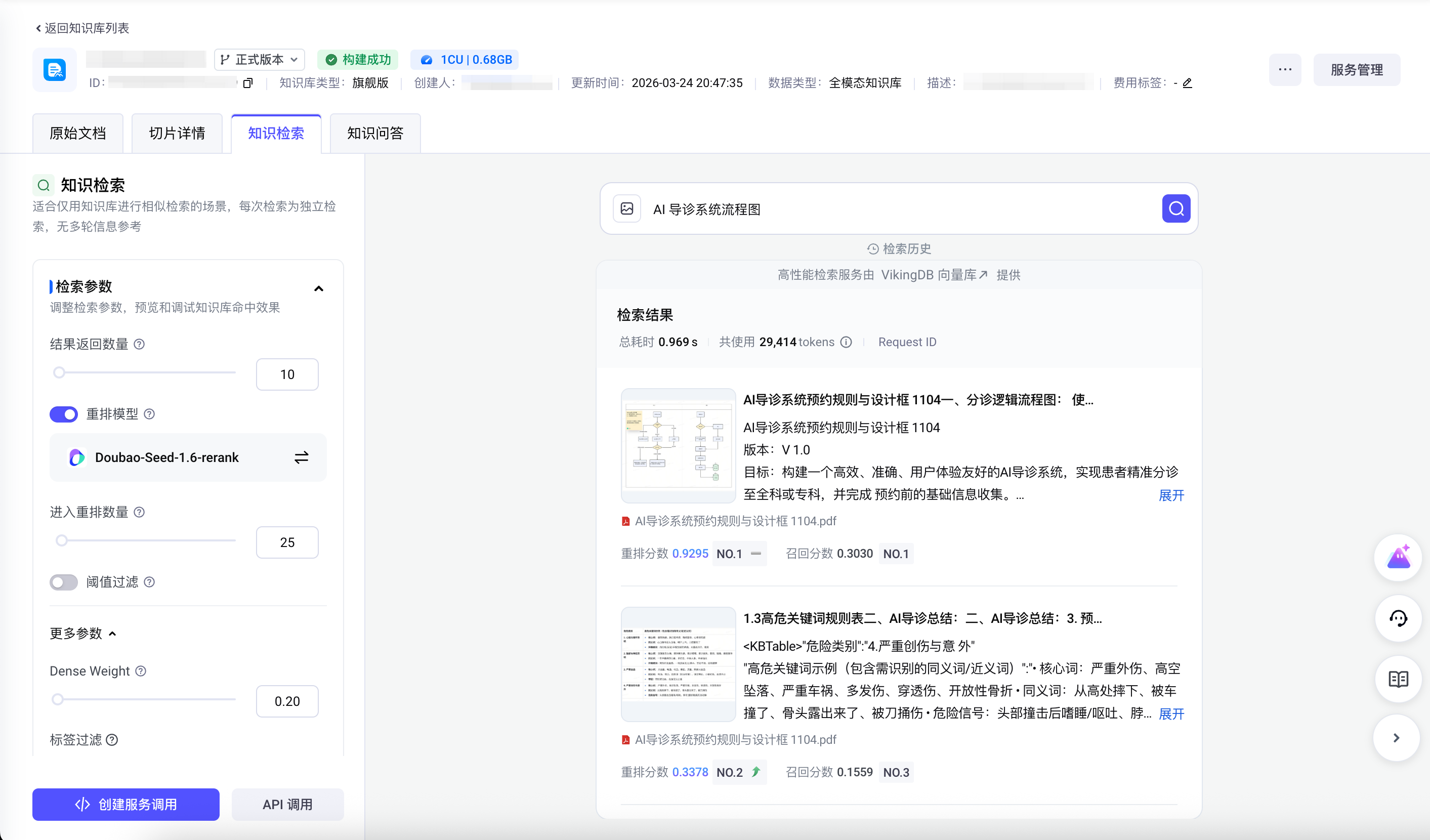Open the three-dot more options menu
Screen dimensions: 1430x840
pyautogui.click(x=1285, y=70)
